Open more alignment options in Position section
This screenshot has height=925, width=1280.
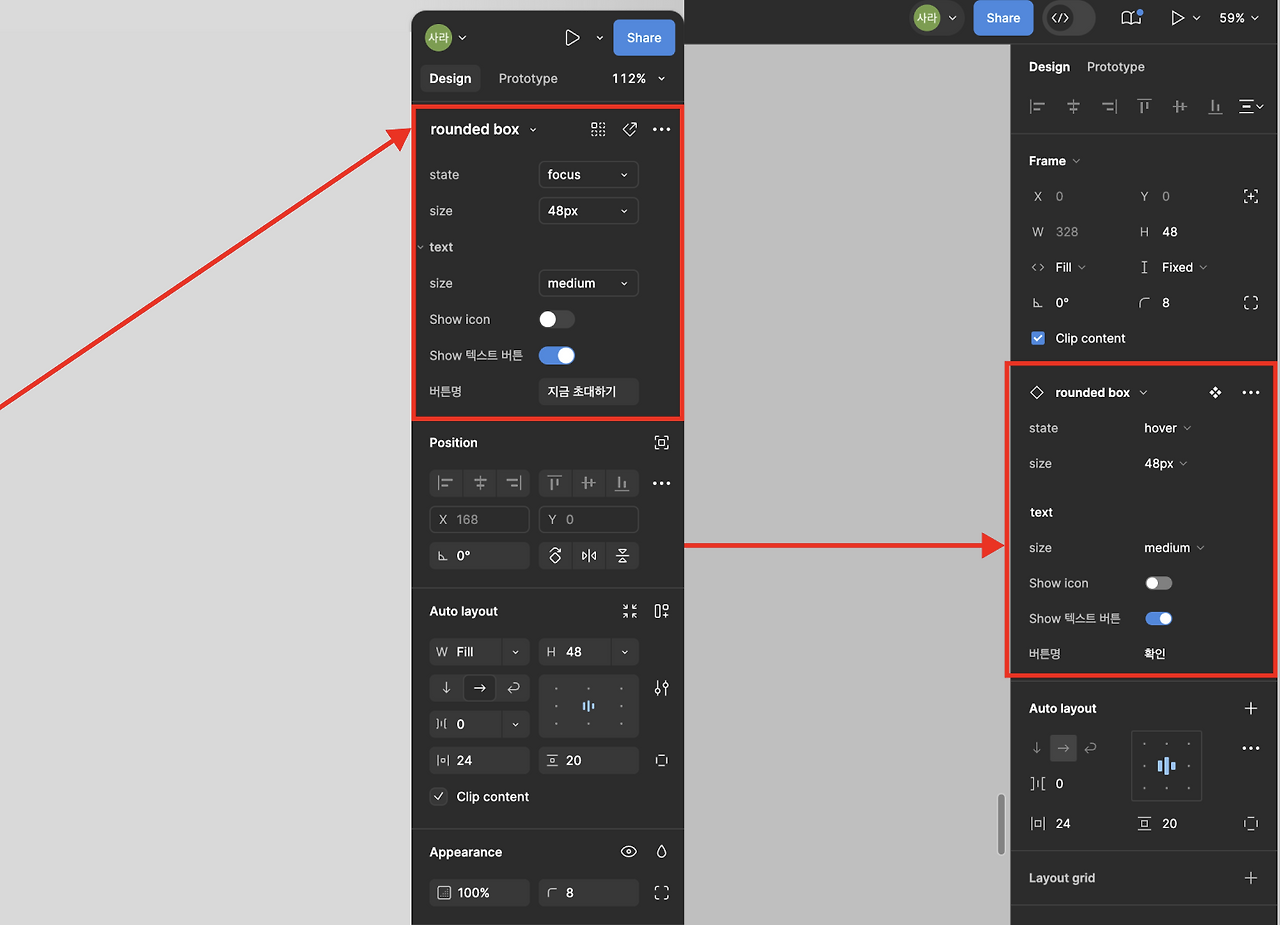661,483
